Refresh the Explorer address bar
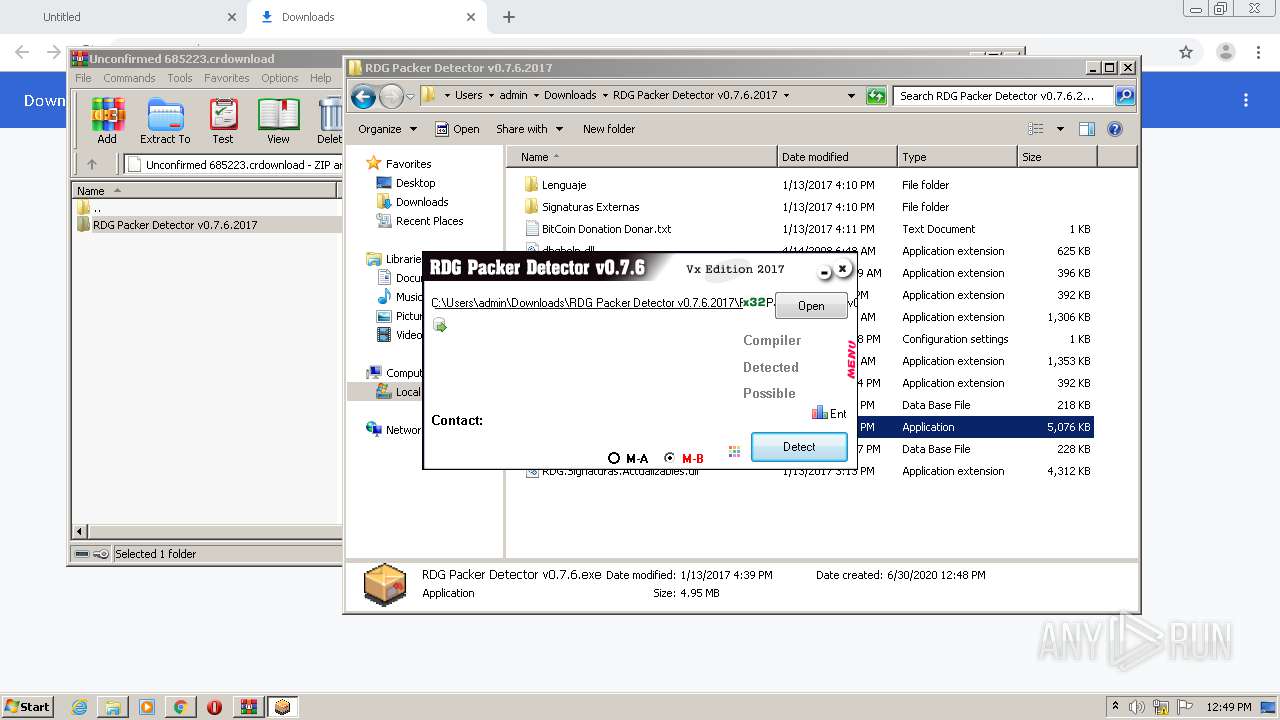 pos(876,96)
